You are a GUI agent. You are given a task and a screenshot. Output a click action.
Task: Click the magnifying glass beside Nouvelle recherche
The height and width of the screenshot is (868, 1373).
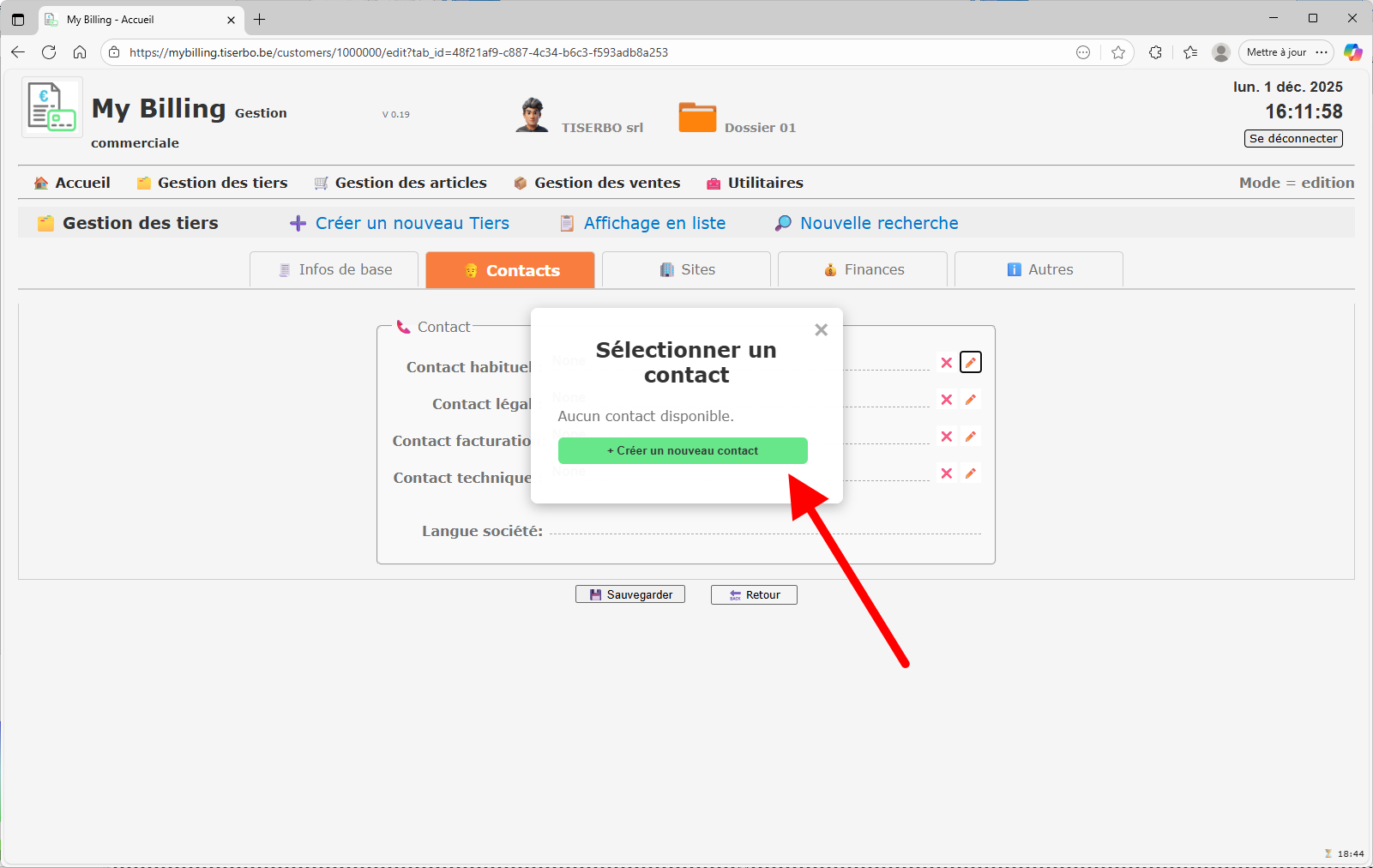782,222
